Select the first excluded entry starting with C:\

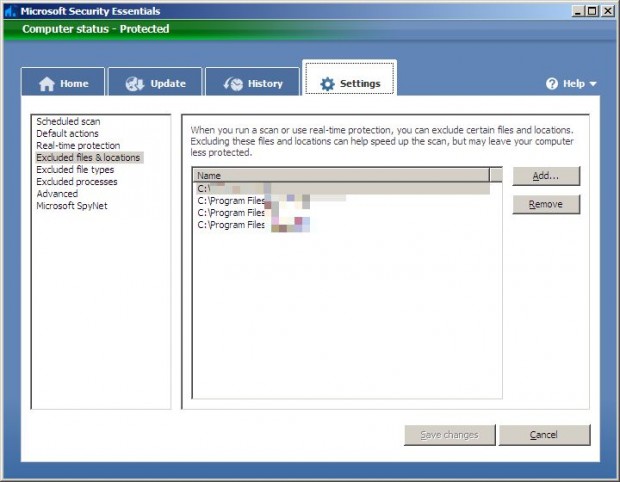tap(342, 189)
